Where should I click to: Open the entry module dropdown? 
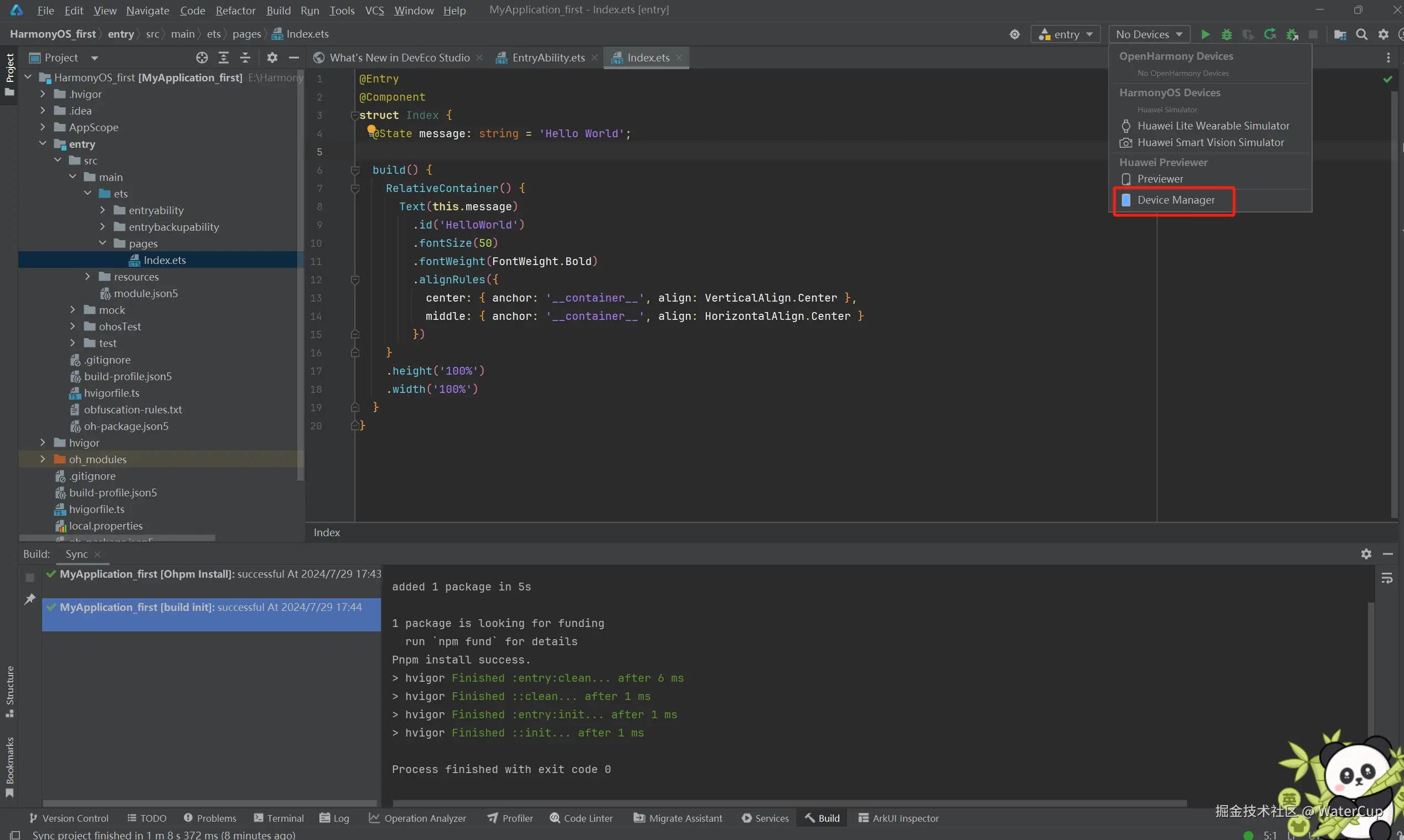pos(1065,34)
